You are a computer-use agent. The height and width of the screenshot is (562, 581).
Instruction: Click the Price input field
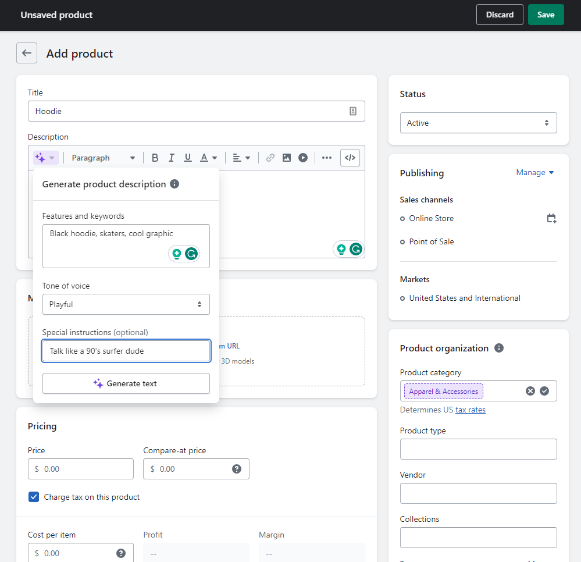[x=81, y=469]
